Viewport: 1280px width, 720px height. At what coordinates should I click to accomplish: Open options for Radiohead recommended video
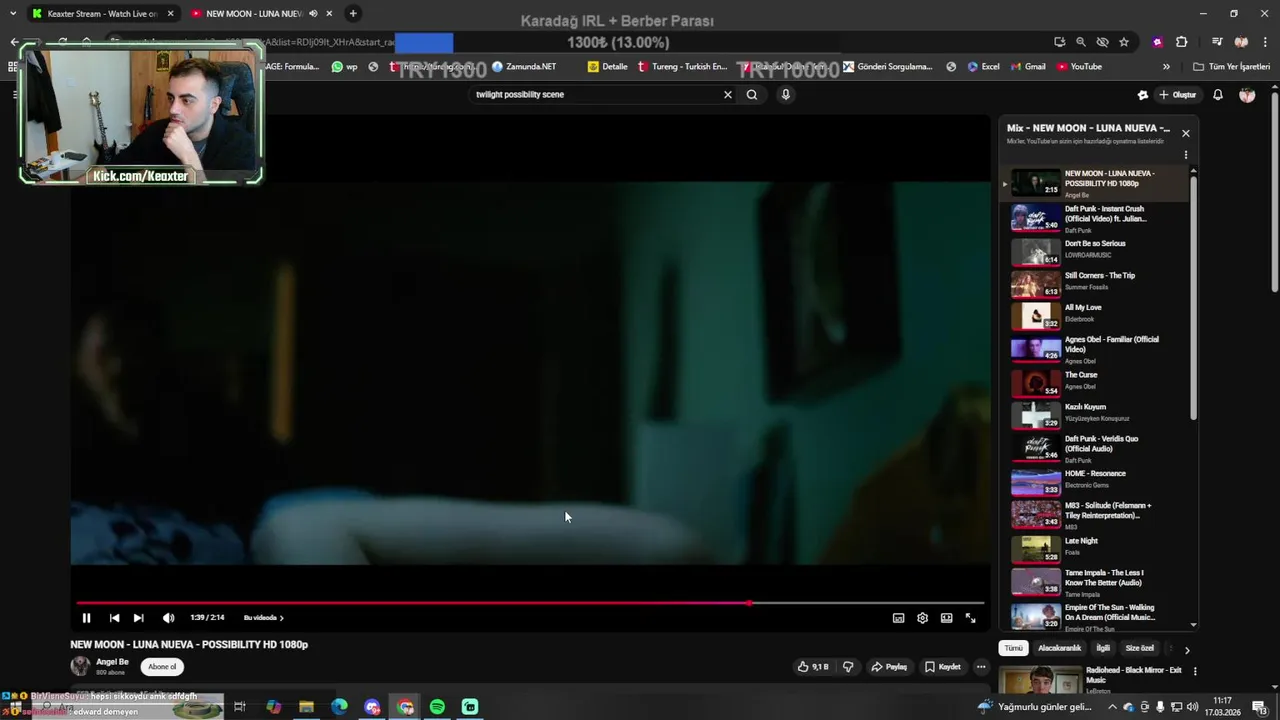click(x=1195, y=671)
